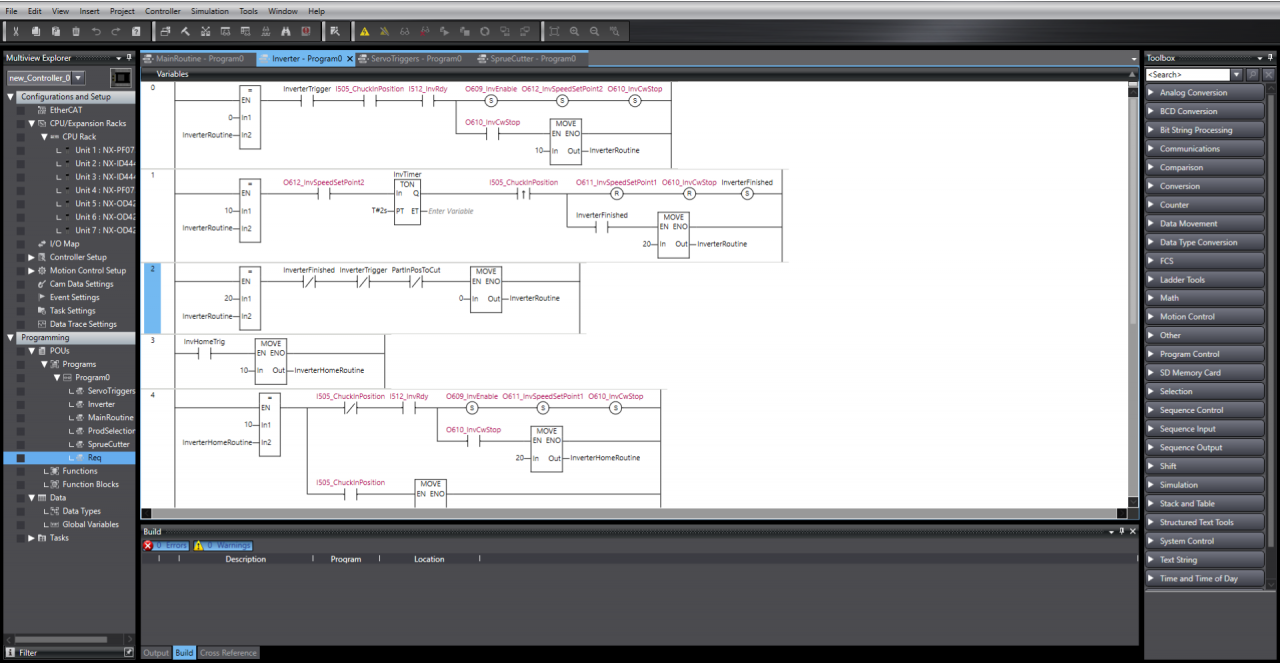Open the Simulation menu
This screenshot has height=663, width=1280.
tap(210, 11)
